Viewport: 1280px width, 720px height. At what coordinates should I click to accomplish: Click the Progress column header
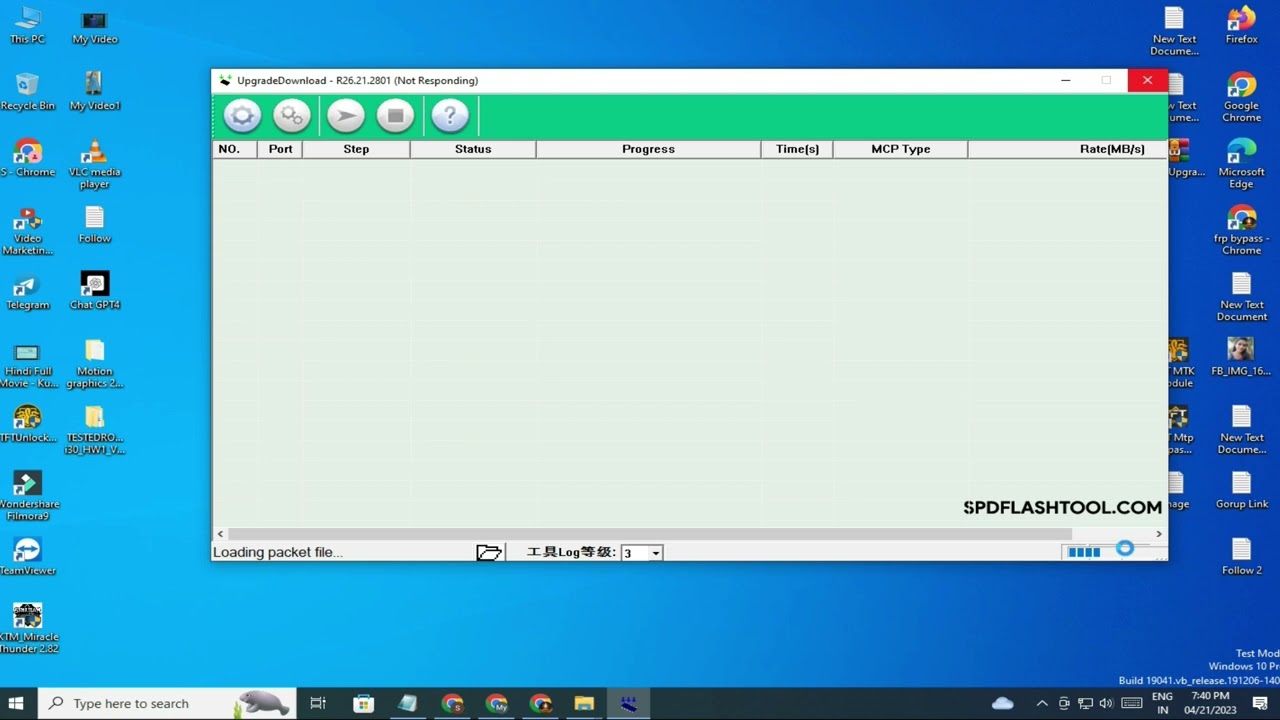point(648,149)
